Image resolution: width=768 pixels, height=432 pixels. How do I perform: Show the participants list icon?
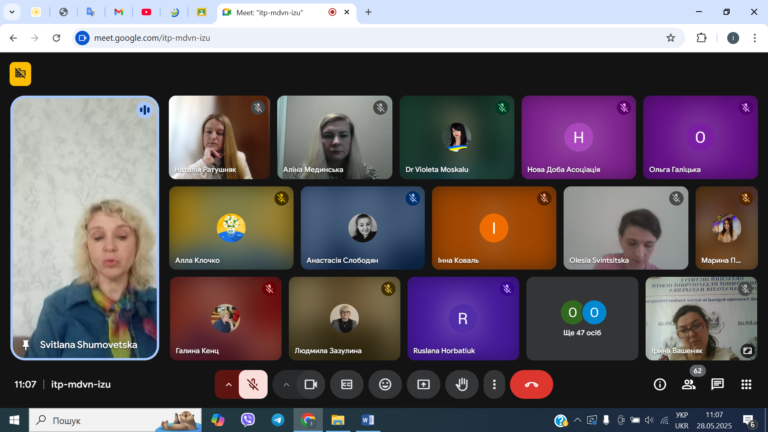(x=688, y=384)
